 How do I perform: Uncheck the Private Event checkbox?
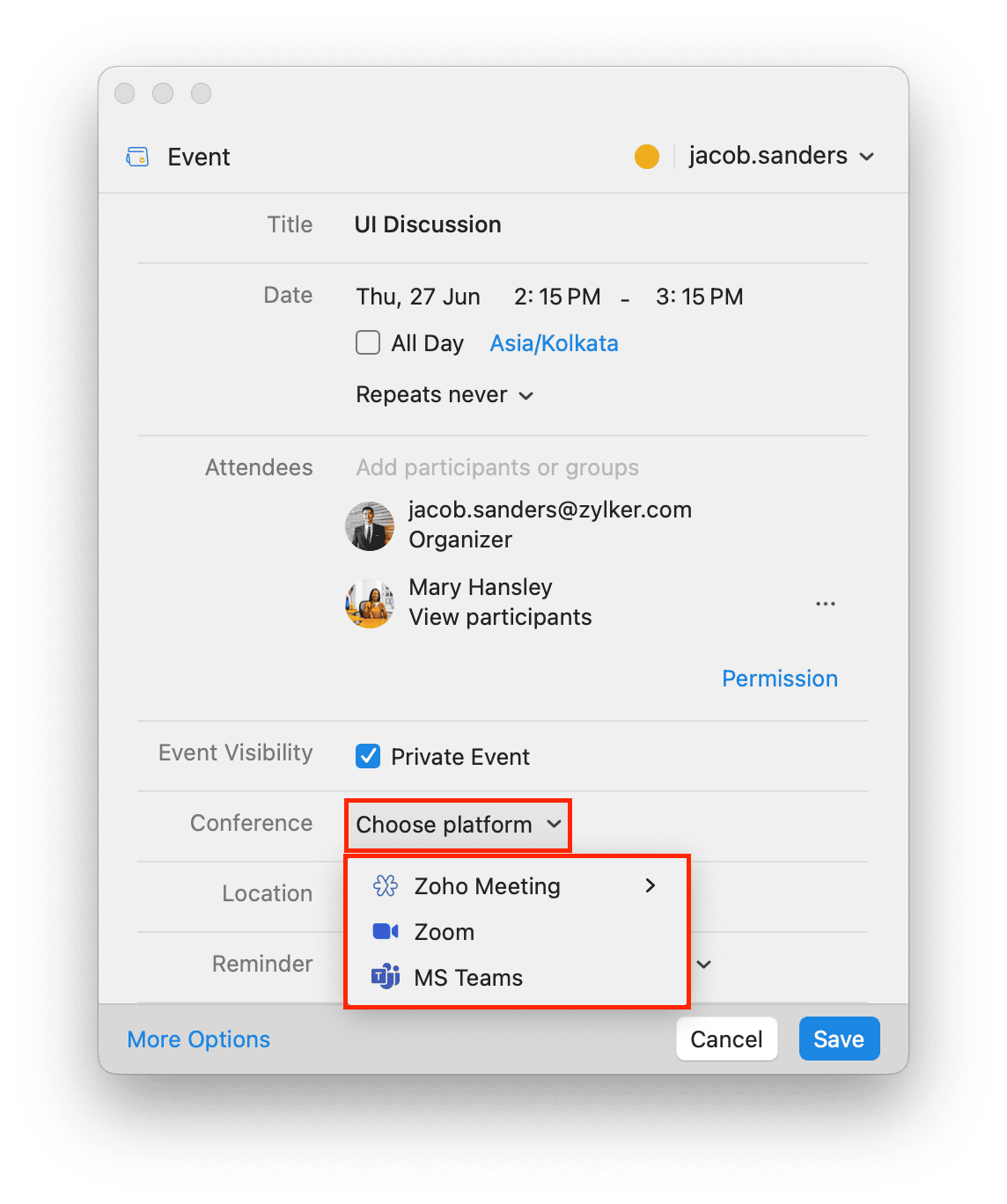[368, 756]
